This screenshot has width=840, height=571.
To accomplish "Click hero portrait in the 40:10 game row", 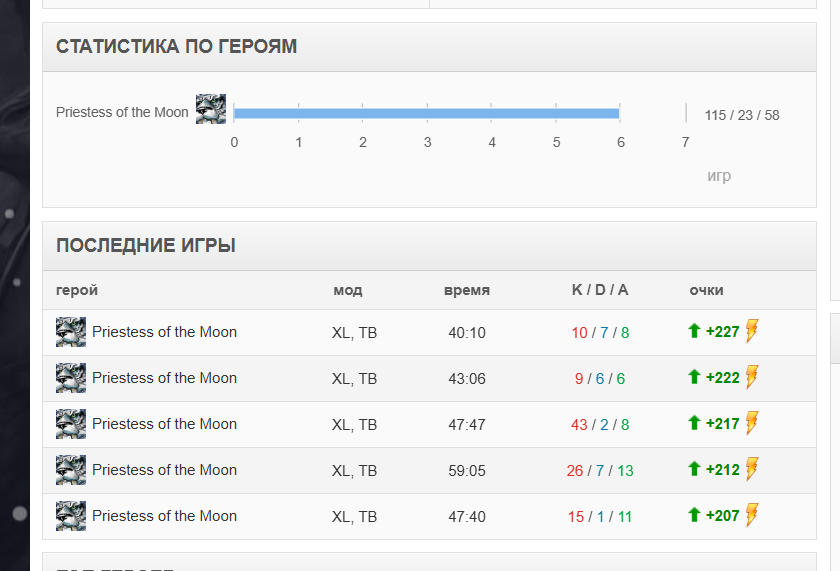I will [x=71, y=332].
